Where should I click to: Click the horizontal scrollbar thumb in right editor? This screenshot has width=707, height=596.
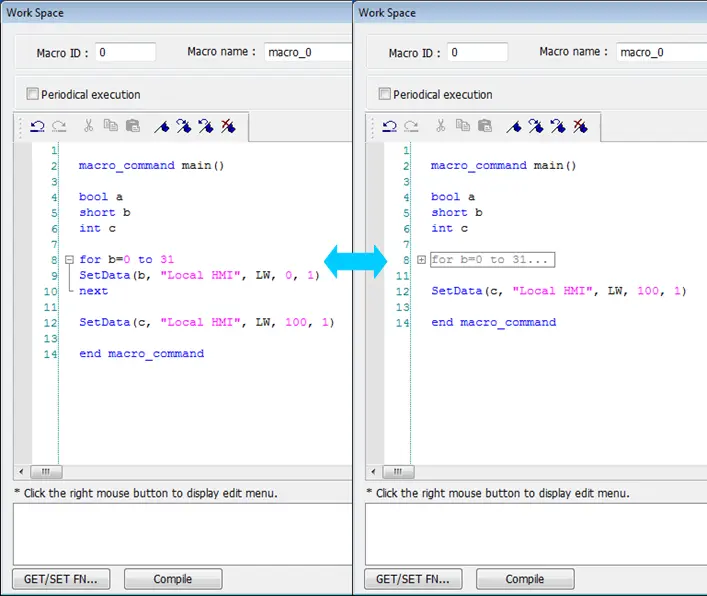pos(398,472)
